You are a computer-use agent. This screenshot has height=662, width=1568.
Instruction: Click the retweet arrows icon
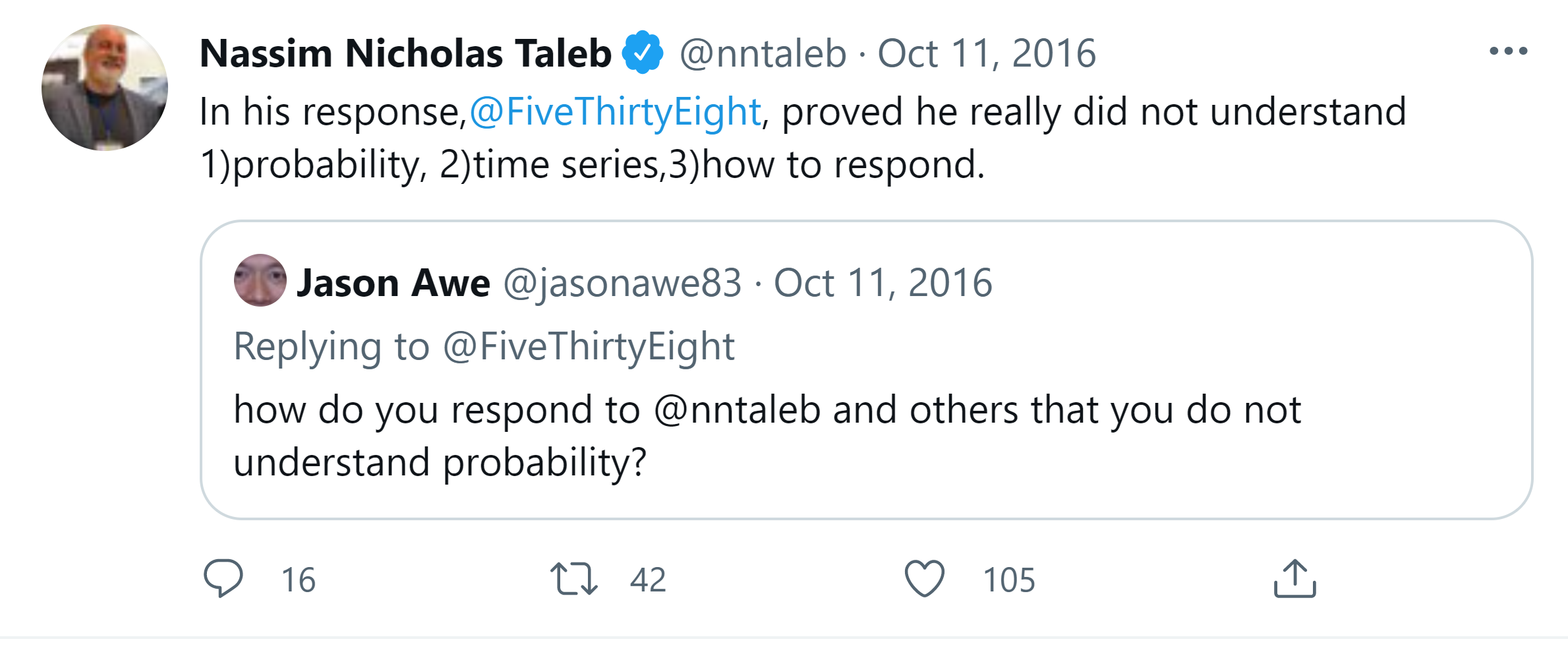tap(574, 579)
